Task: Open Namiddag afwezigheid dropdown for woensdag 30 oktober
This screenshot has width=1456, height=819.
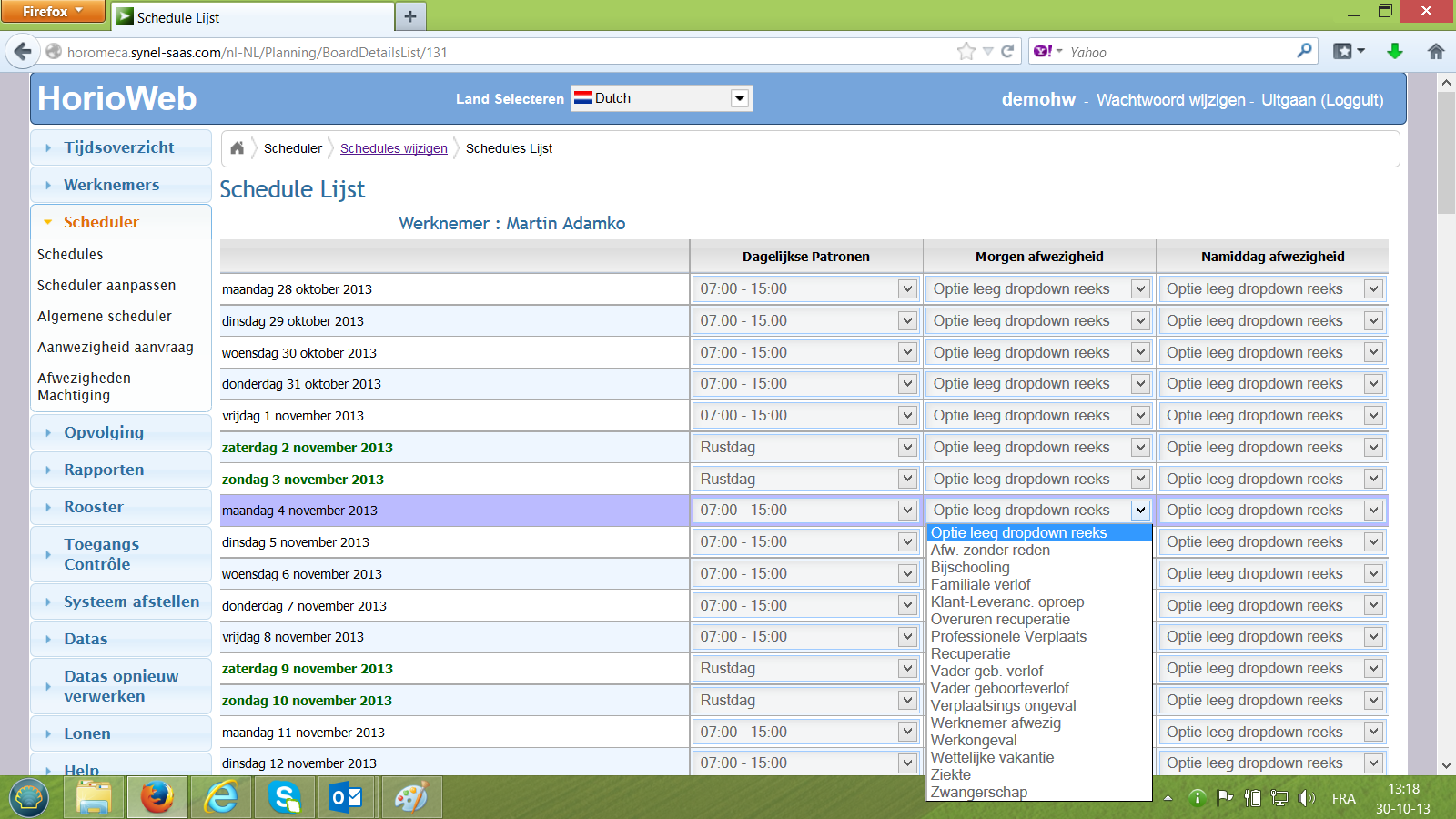Action: tap(1373, 352)
